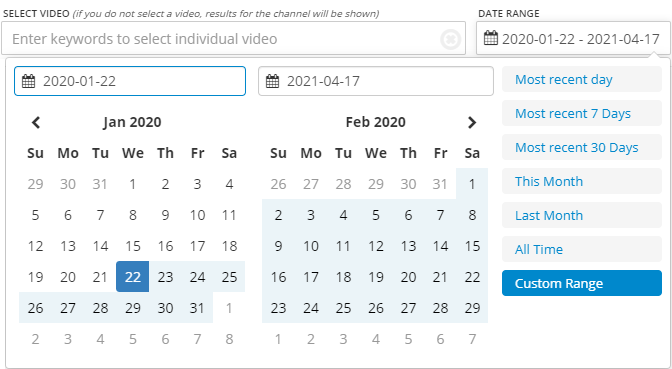Select January 22 in the calendar

click(132, 277)
